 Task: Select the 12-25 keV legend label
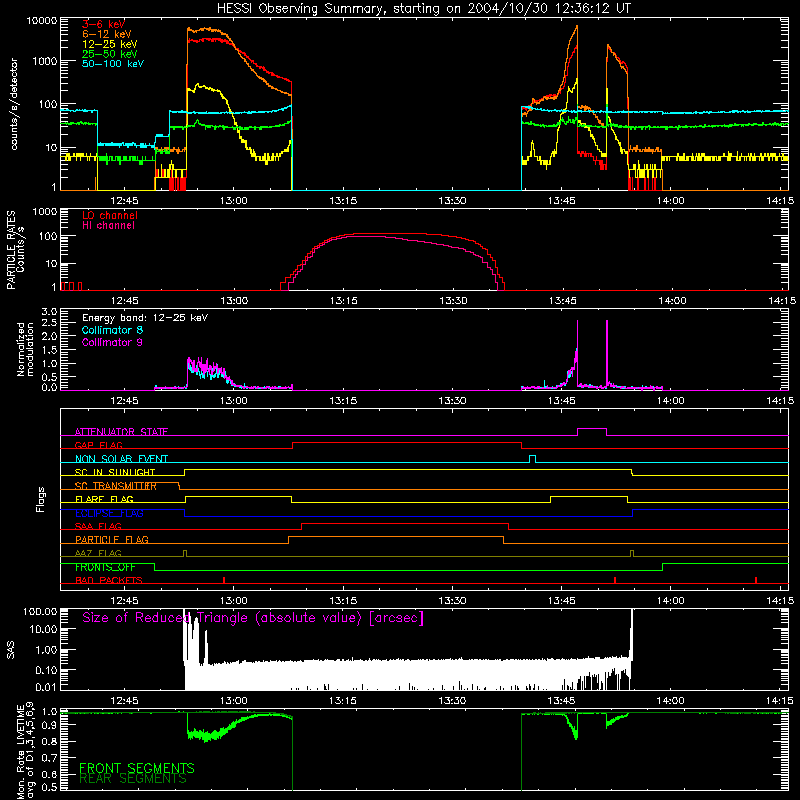click(x=109, y=44)
